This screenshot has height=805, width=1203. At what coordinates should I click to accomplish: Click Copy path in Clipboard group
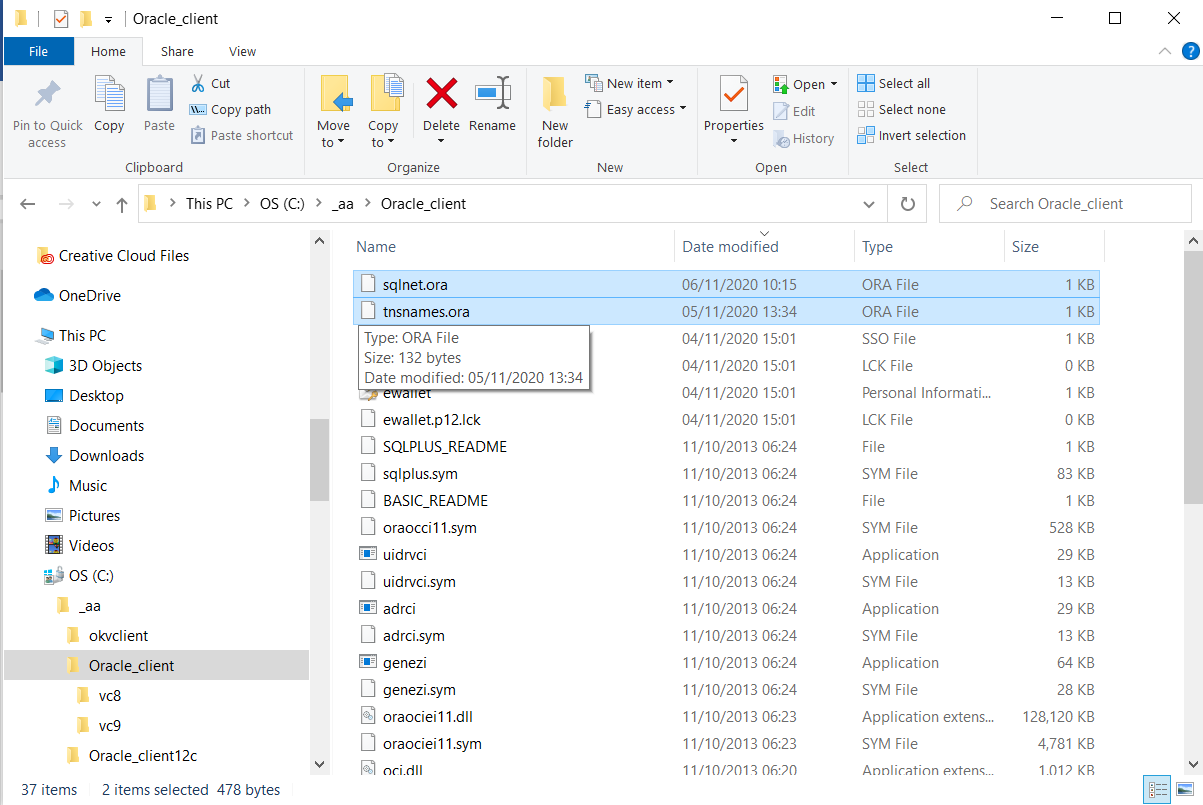pyautogui.click(x=231, y=110)
